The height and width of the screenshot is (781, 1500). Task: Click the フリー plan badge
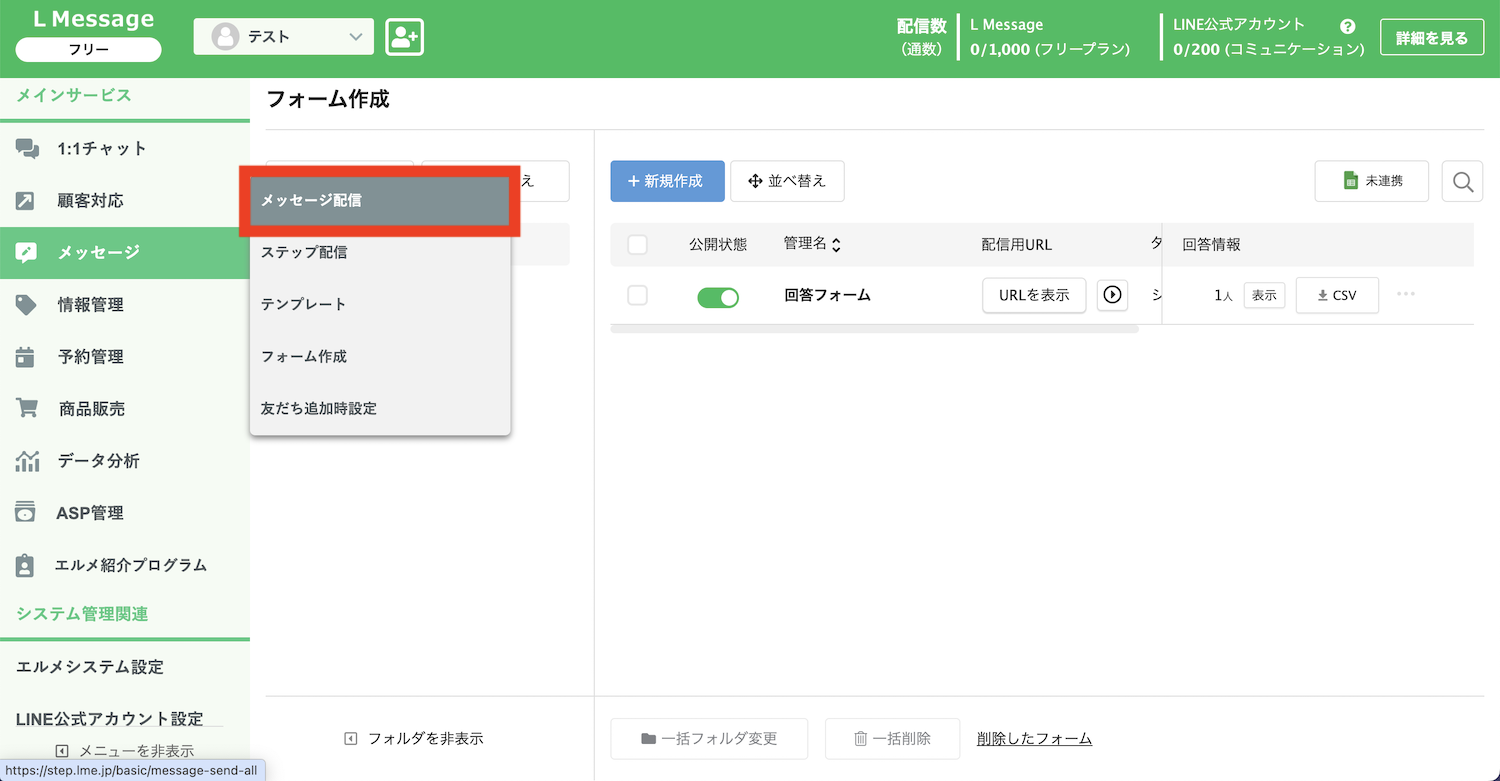click(89, 49)
